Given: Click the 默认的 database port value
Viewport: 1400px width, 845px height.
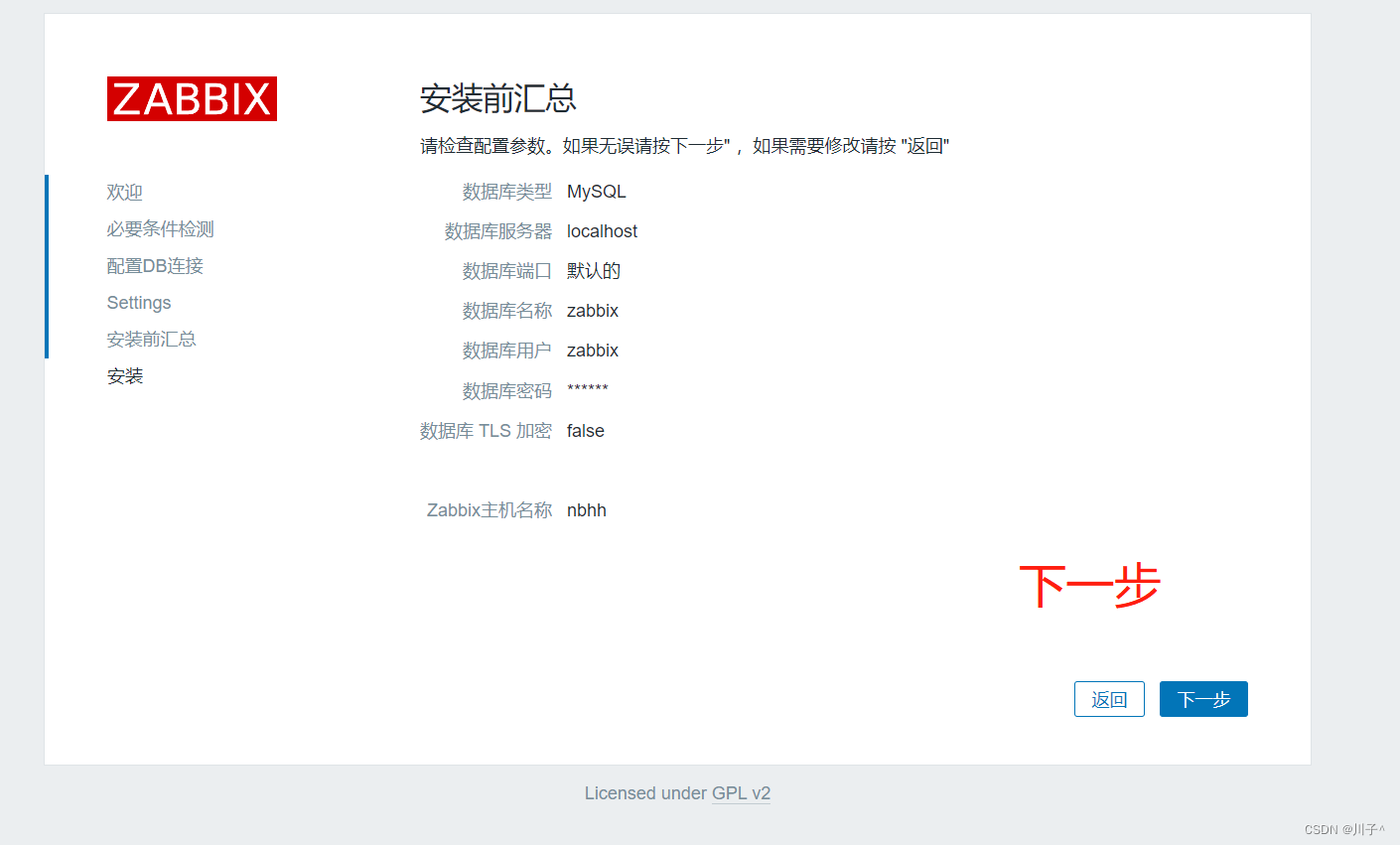Looking at the screenshot, I should pyautogui.click(x=593, y=270).
